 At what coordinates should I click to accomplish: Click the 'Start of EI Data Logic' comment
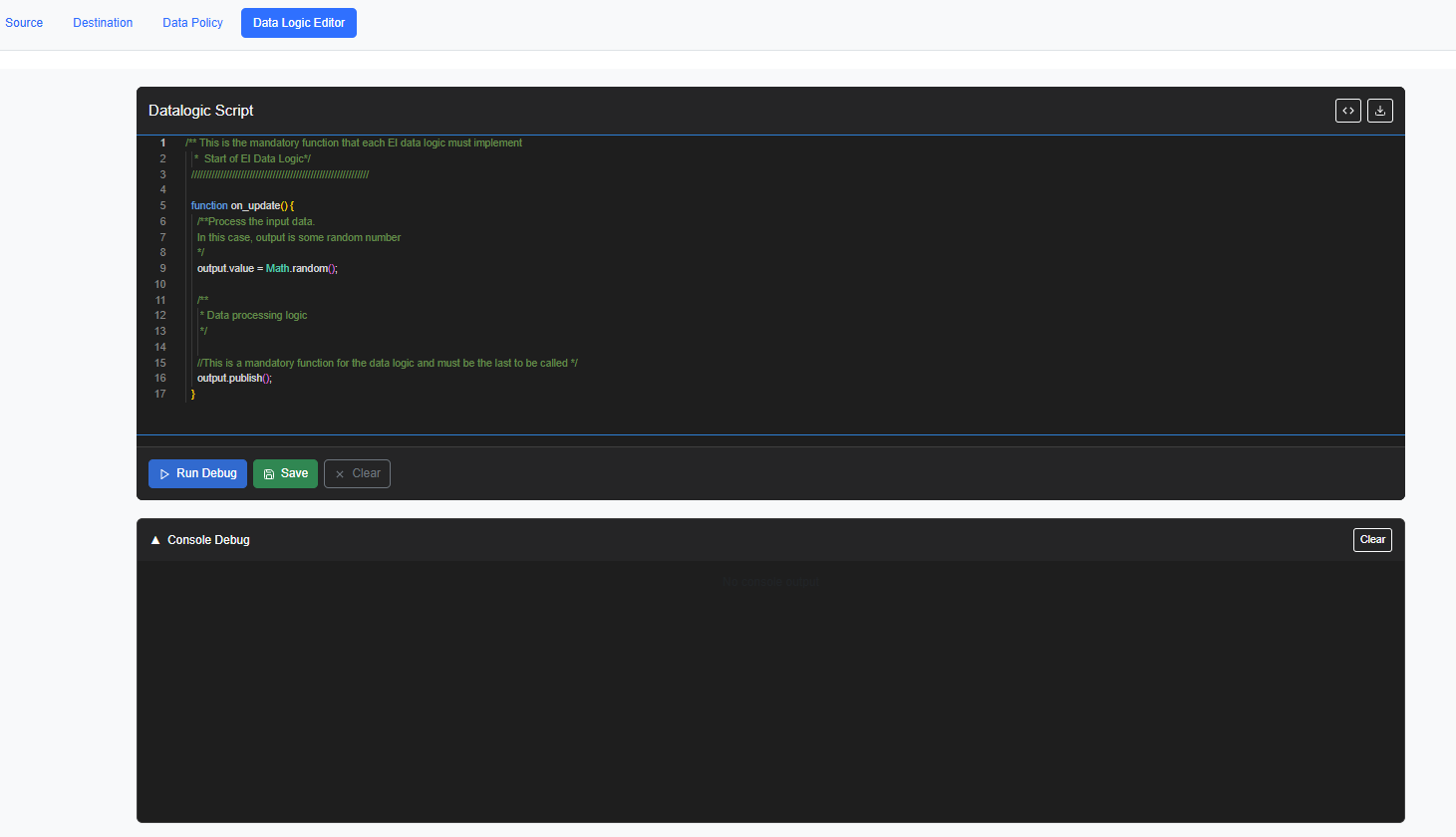click(x=252, y=158)
